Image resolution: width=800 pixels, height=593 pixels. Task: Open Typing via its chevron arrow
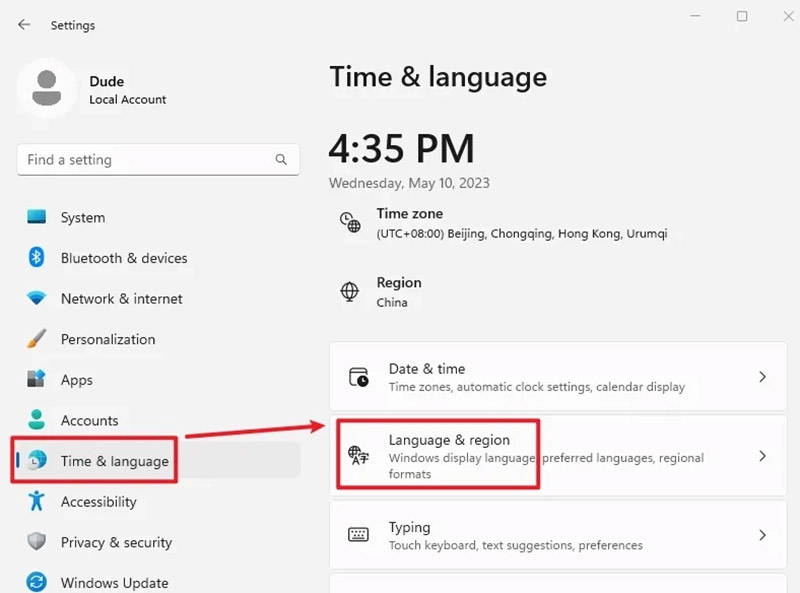pyautogui.click(x=762, y=535)
